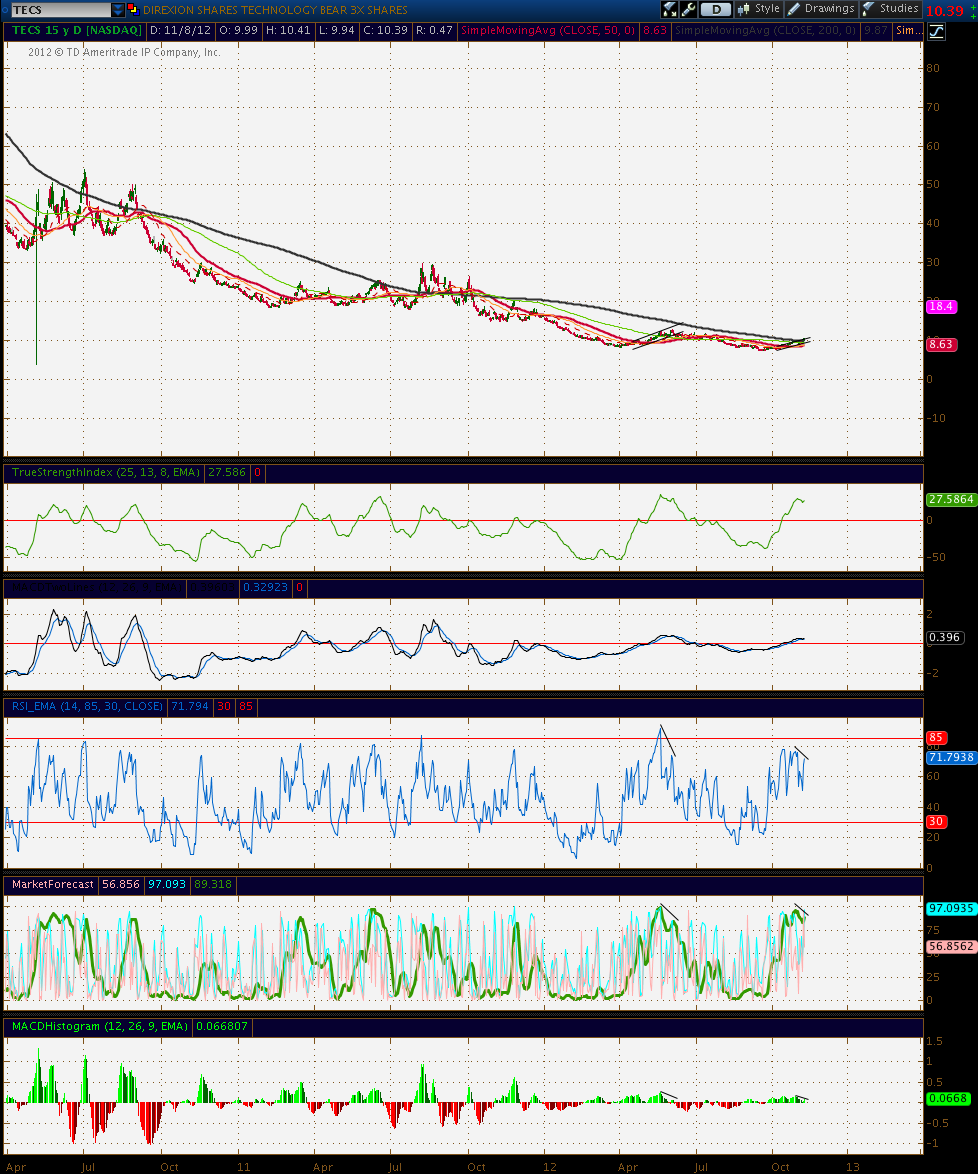
Task: Click the truncated 'Sim...' study label
Action: point(909,31)
